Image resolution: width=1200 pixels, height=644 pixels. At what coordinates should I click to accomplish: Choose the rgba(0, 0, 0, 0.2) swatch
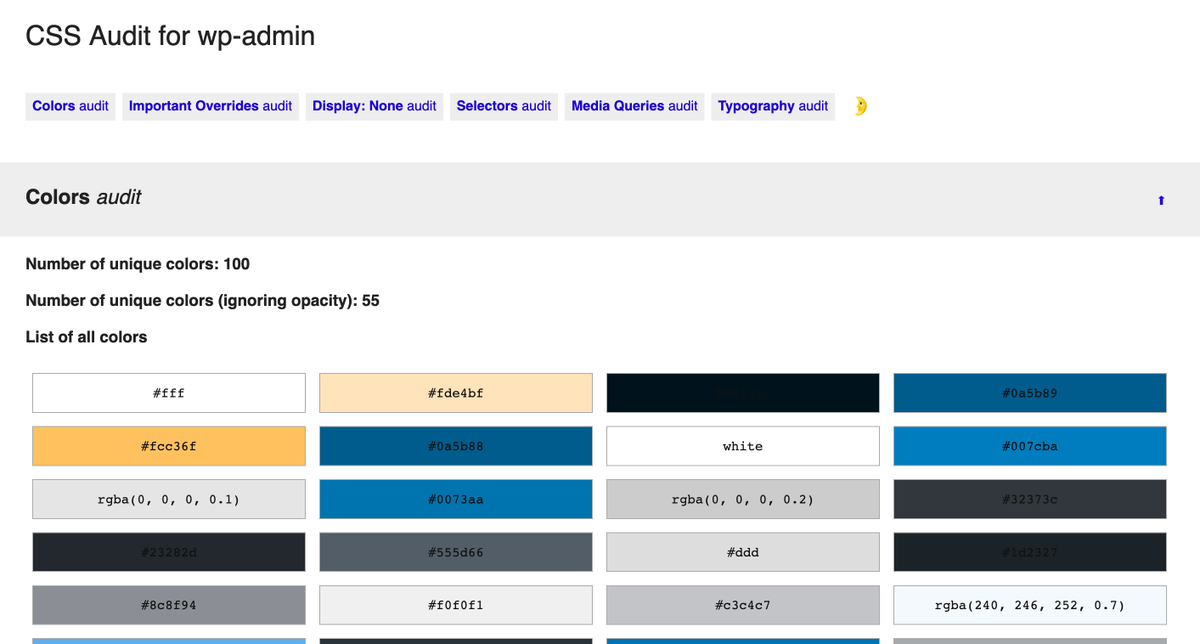(743, 499)
